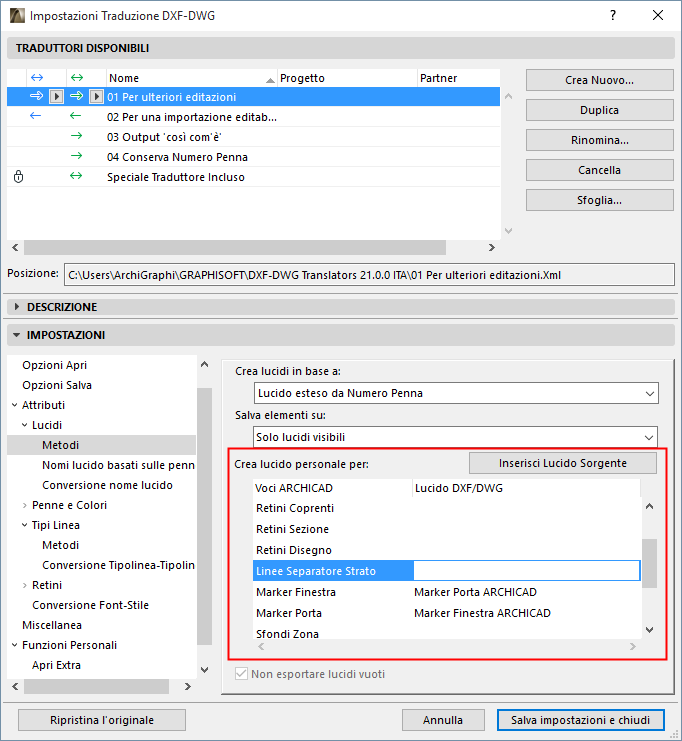This screenshot has height=741, width=682.
Task: Select Metodi under Tipi Linea
Action: coord(60,545)
